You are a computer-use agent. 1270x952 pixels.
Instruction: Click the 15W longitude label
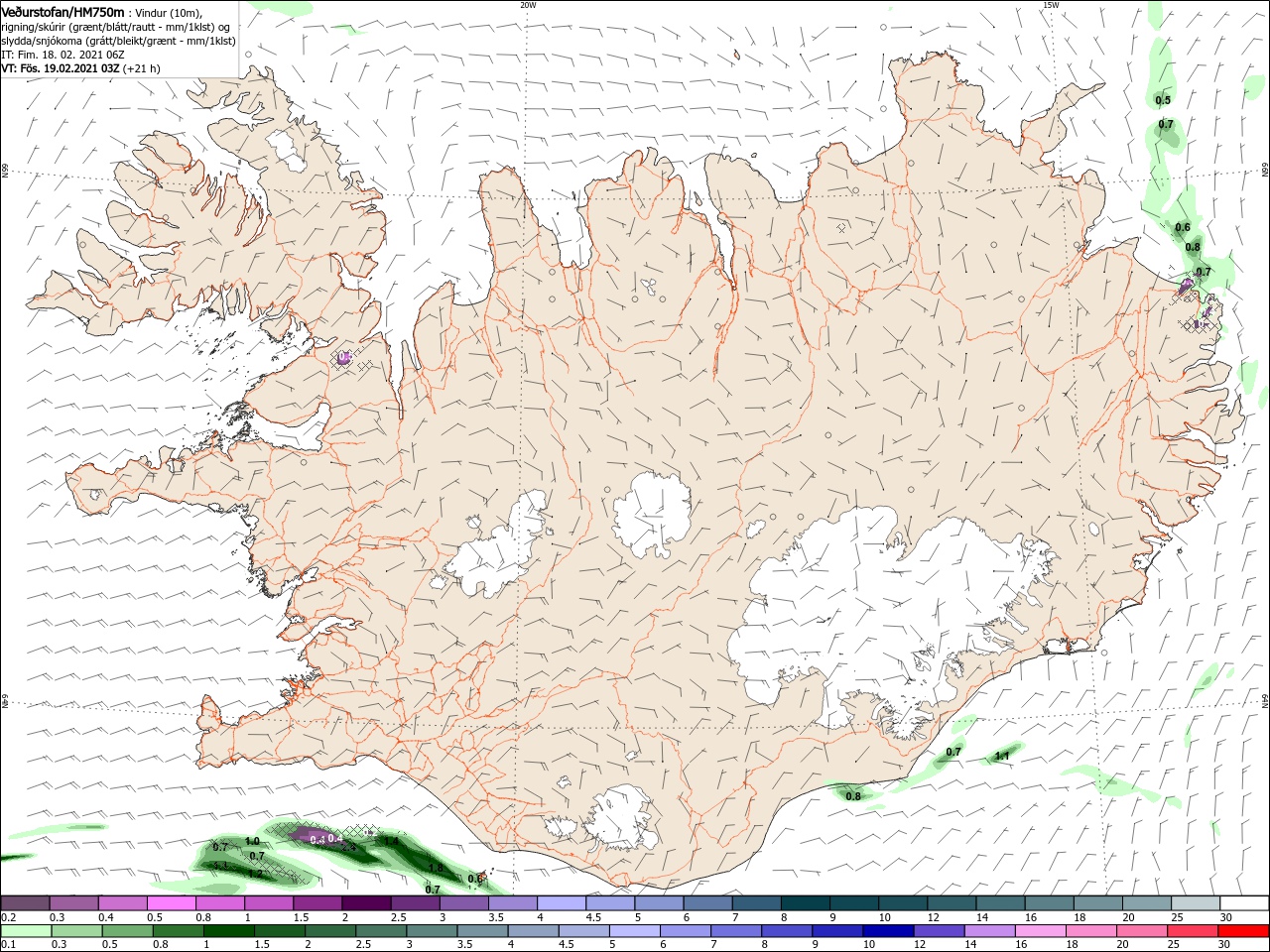pos(1050,5)
